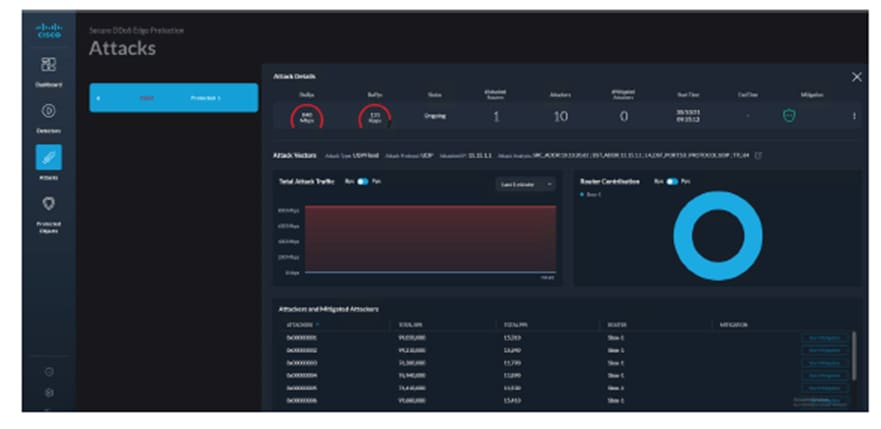Click the Cisco logo
881x429 pixels.
48,29
